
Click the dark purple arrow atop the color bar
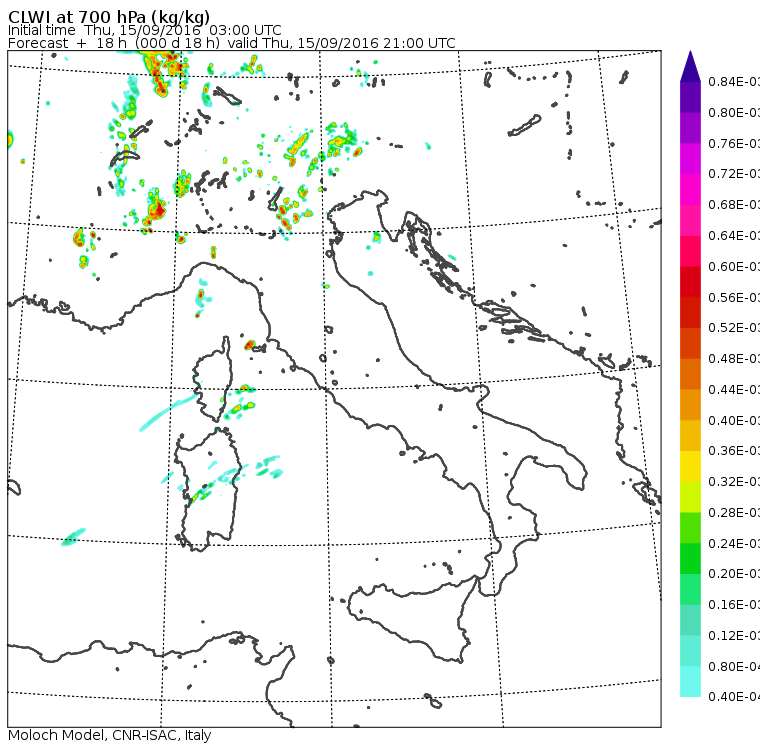coord(690,68)
